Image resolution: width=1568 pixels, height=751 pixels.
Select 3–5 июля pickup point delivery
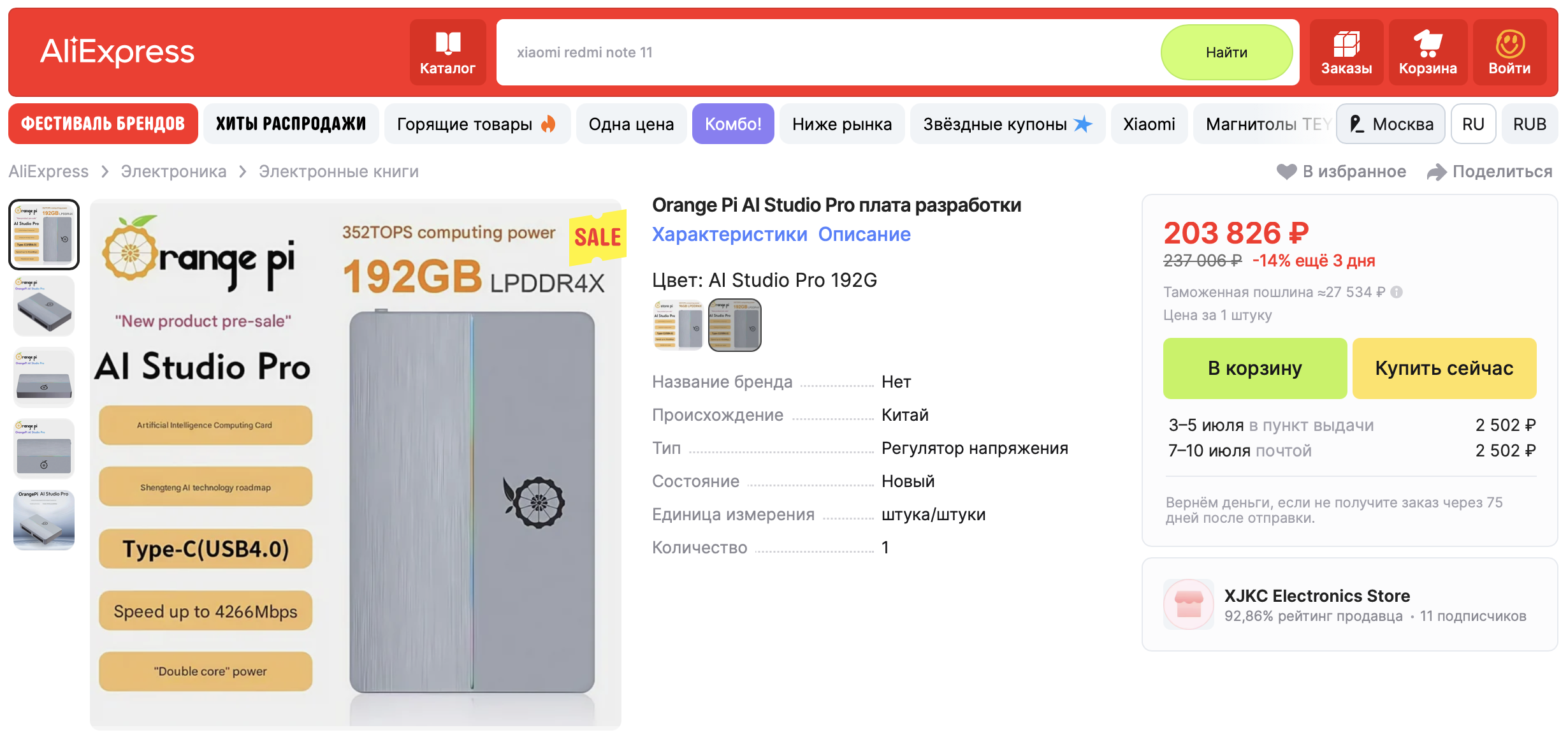pyautogui.click(x=1352, y=425)
